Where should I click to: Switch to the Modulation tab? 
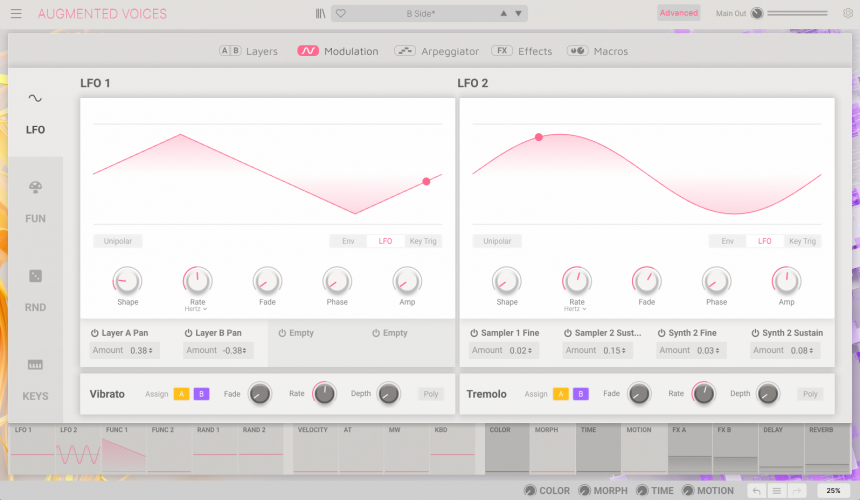click(x=338, y=51)
